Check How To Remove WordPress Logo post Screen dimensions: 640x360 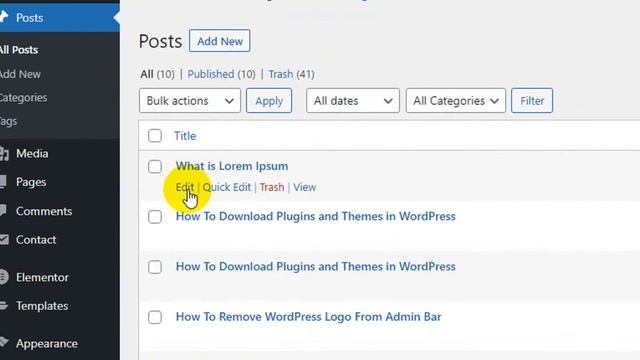tap(155, 317)
